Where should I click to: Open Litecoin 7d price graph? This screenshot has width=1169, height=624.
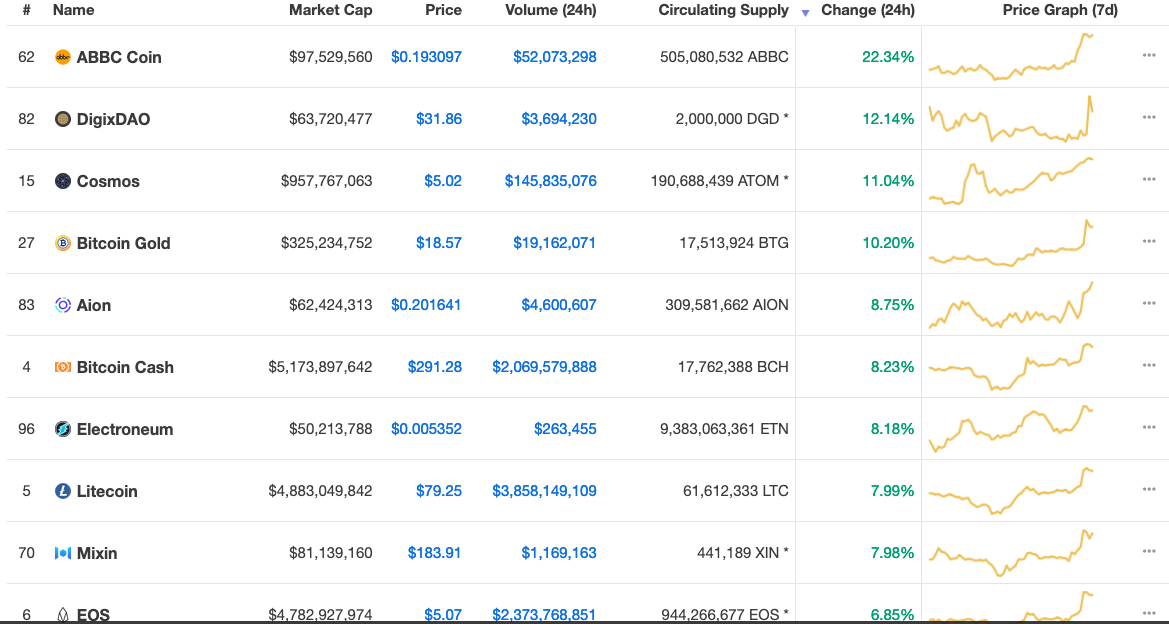[1011, 491]
